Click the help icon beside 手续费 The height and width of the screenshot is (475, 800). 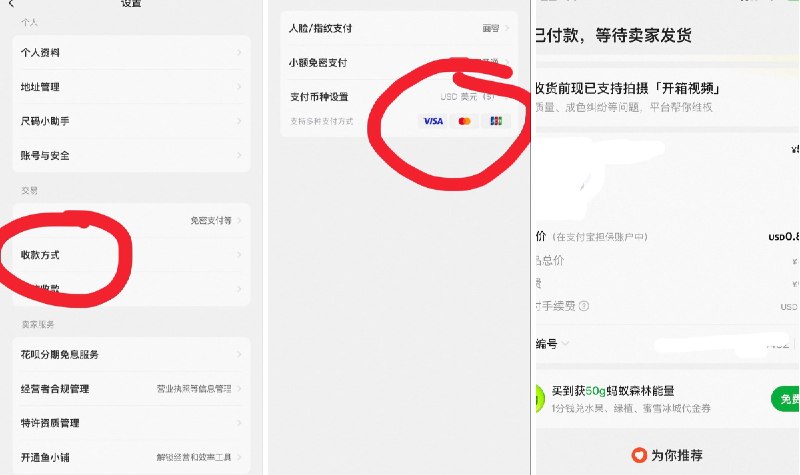coord(584,306)
